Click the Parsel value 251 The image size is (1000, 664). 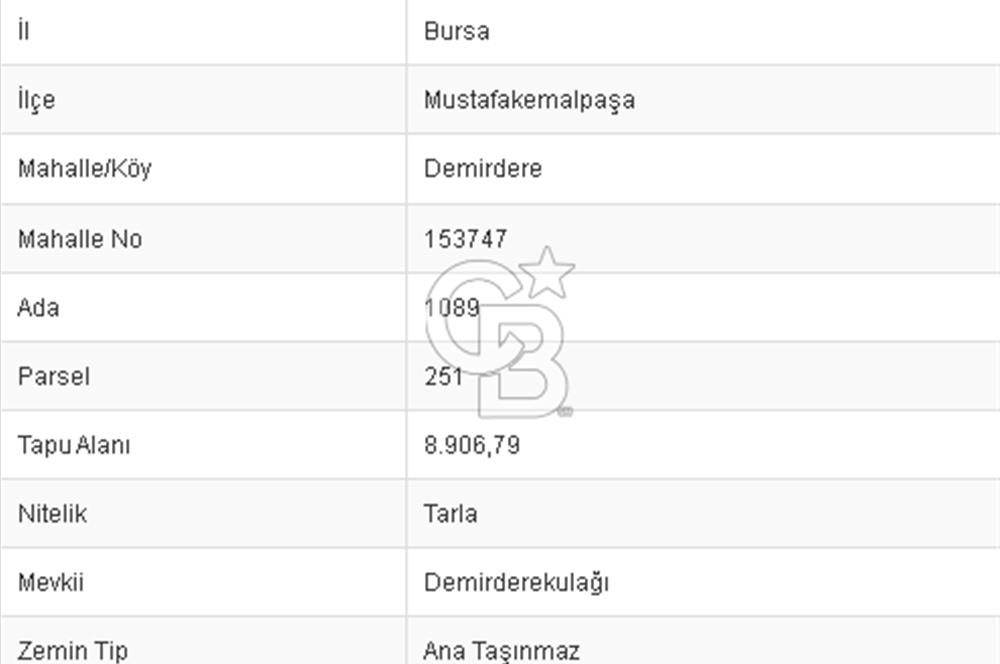click(443, 376)
